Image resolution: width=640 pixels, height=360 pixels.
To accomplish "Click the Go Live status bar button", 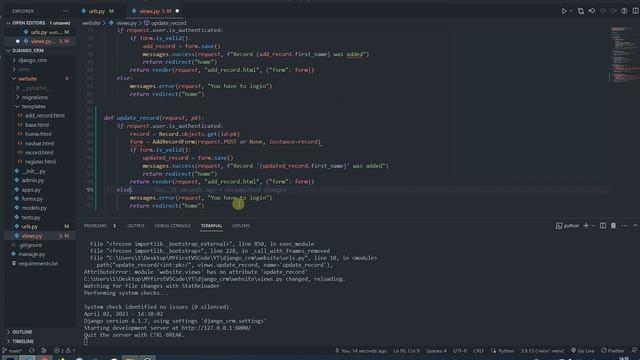I will 582,351.
